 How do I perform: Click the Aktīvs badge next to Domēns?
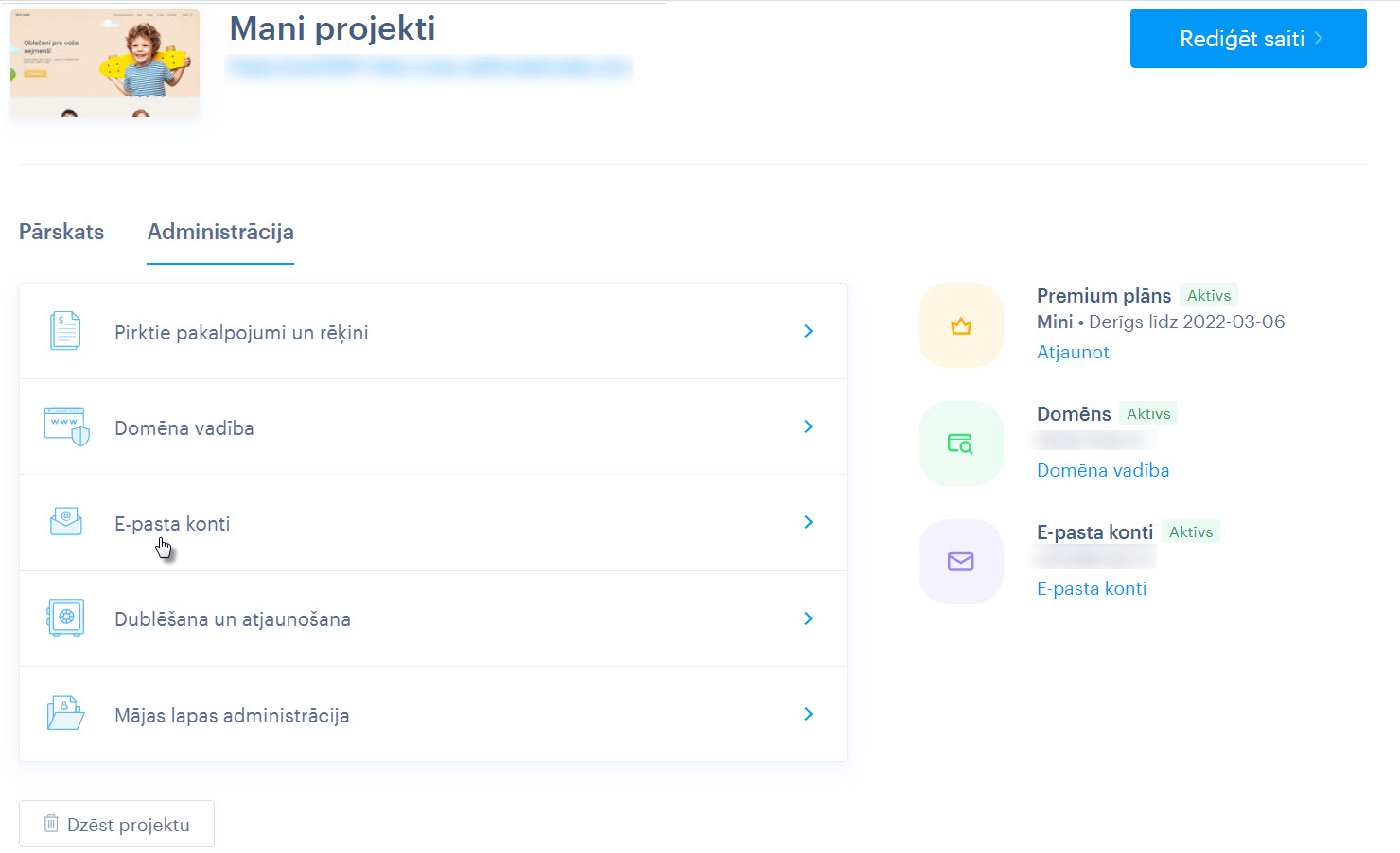pos(1148,413)
